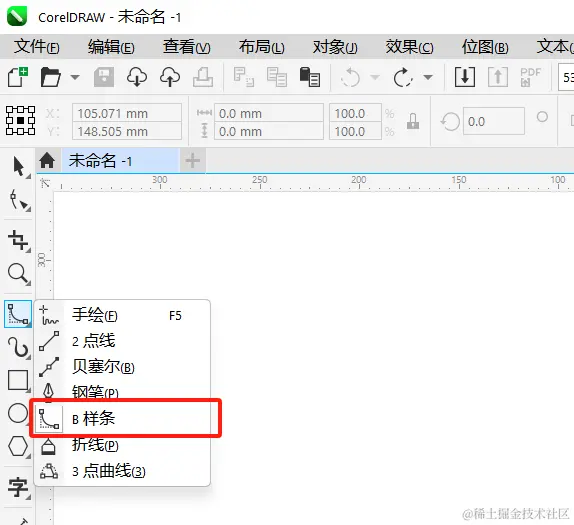This screenshot has width=574, height=525.
Task: Open the 查看(V) menu
Action: pos(187,47)
